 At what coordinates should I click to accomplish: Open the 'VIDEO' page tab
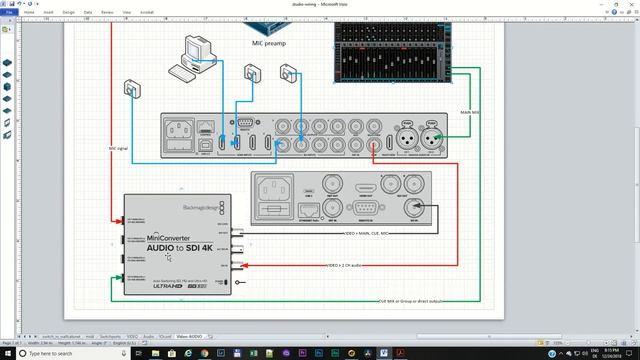(x=132, y=337)
